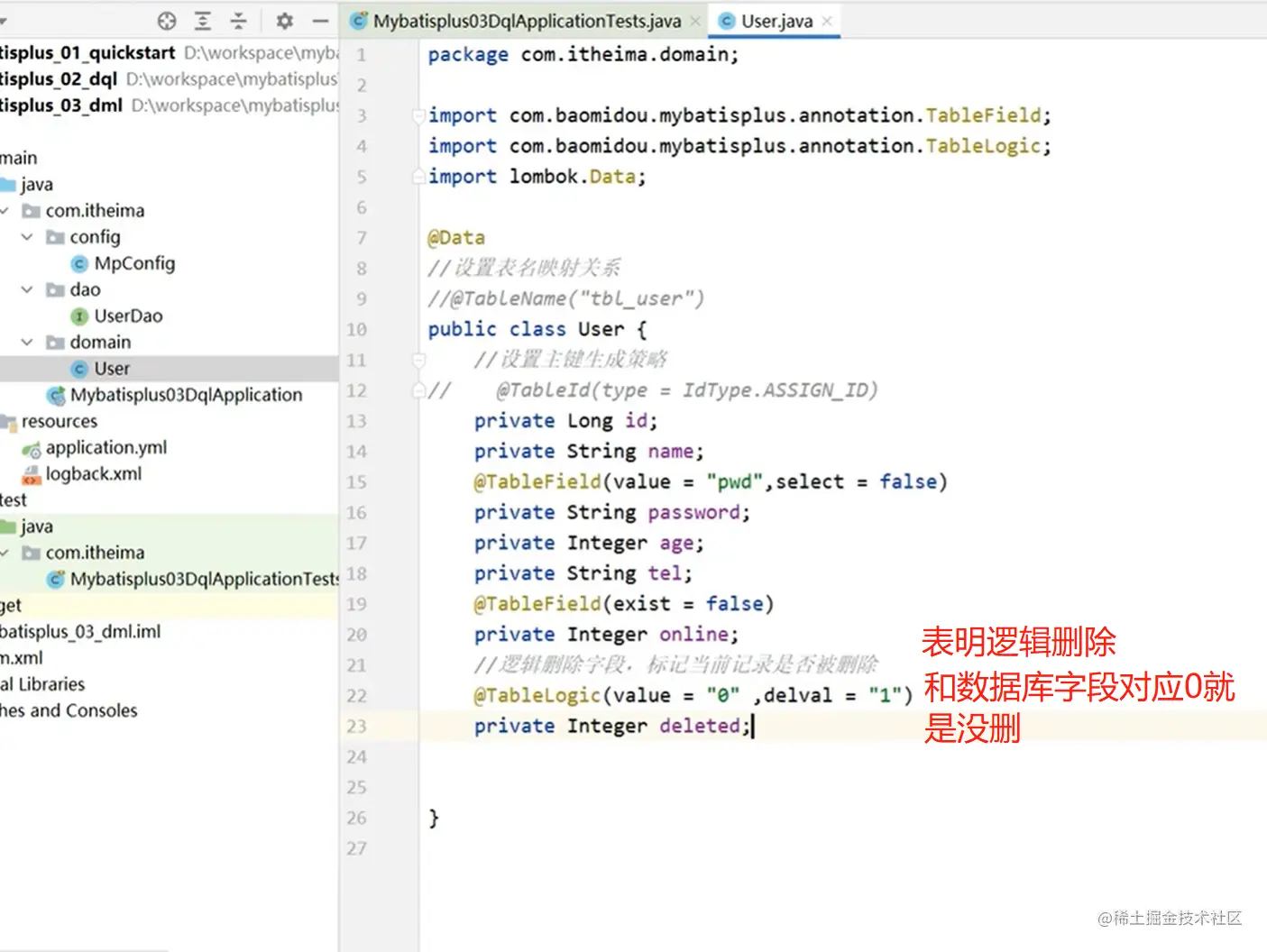The width and height of the screenshot is (1267, 952).
Task: Select logback.xml in the project tree
Action: (94, 474)
